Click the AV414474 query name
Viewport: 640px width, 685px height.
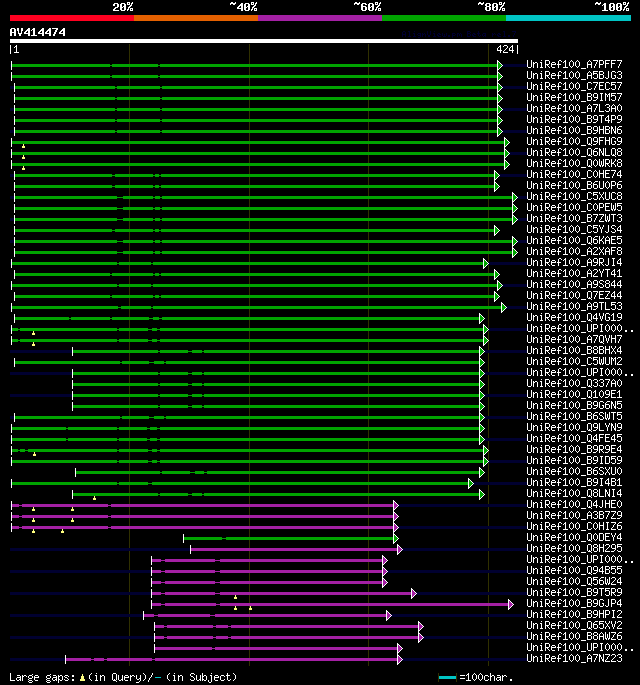(38, 32)
